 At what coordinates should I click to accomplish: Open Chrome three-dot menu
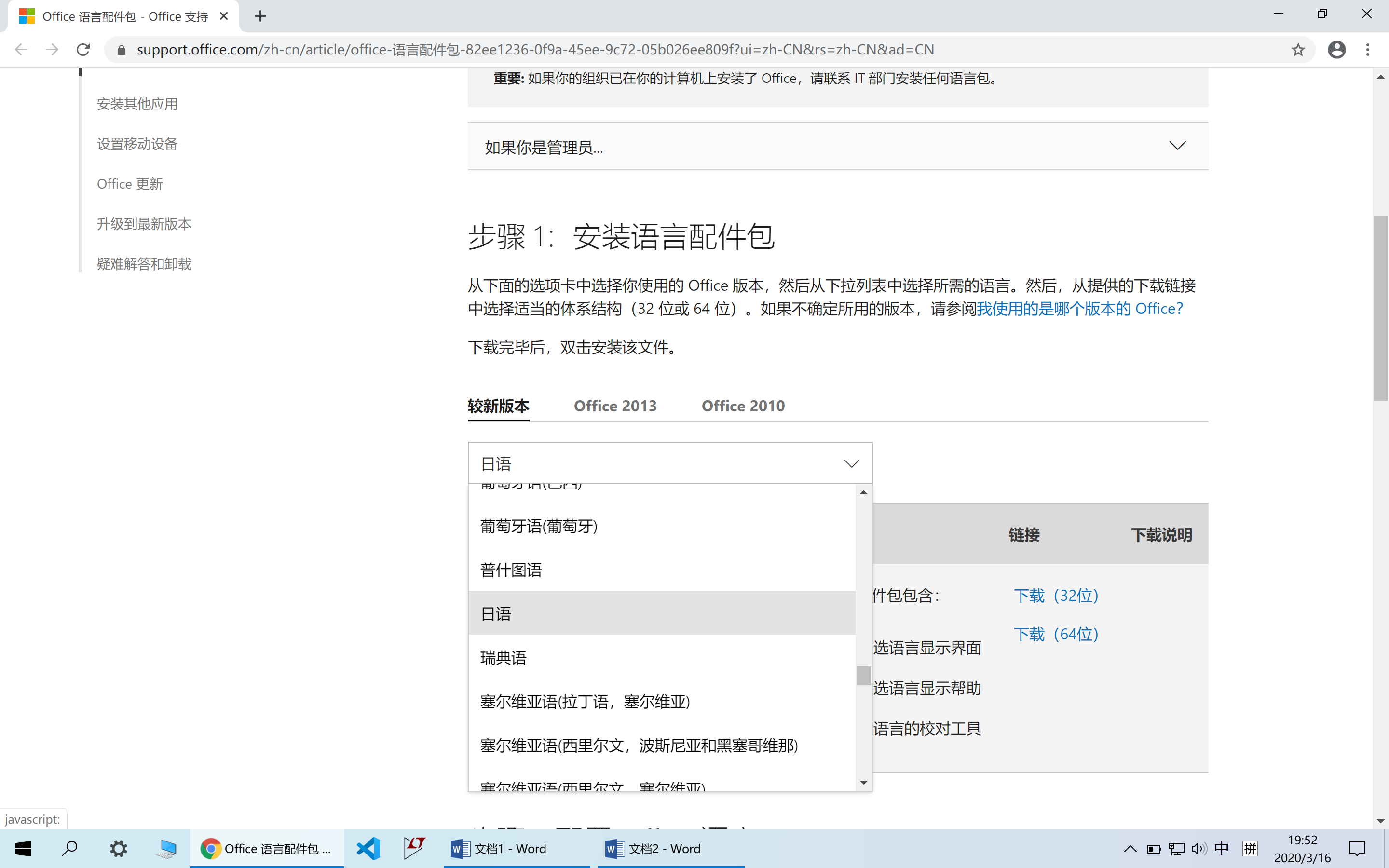1368,50
